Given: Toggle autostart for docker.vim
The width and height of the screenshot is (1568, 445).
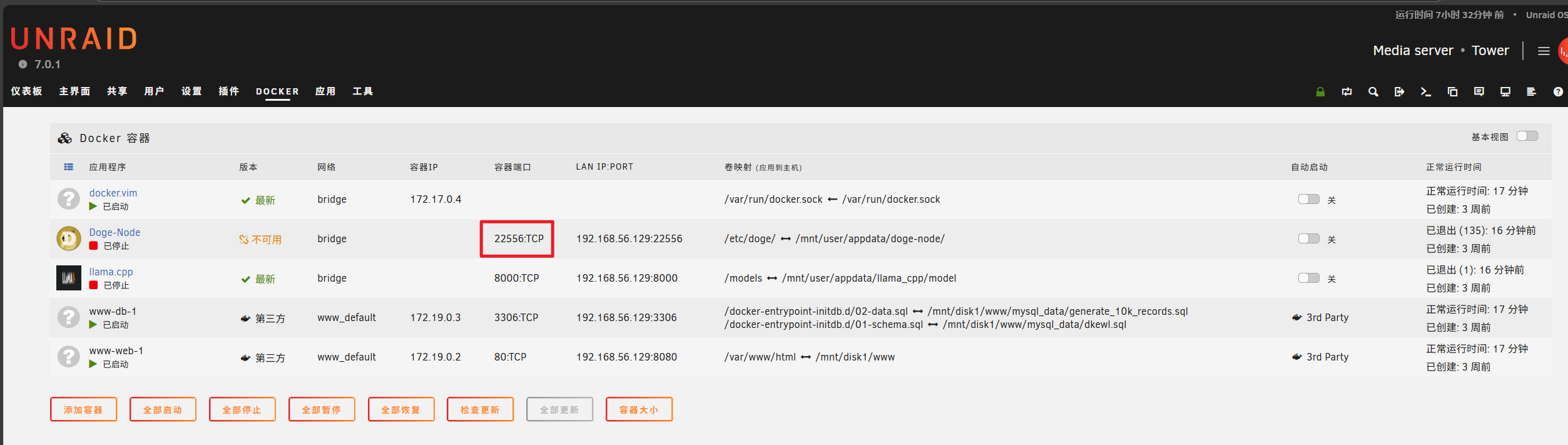Looking at the screenshot, I should (1309, 199).
